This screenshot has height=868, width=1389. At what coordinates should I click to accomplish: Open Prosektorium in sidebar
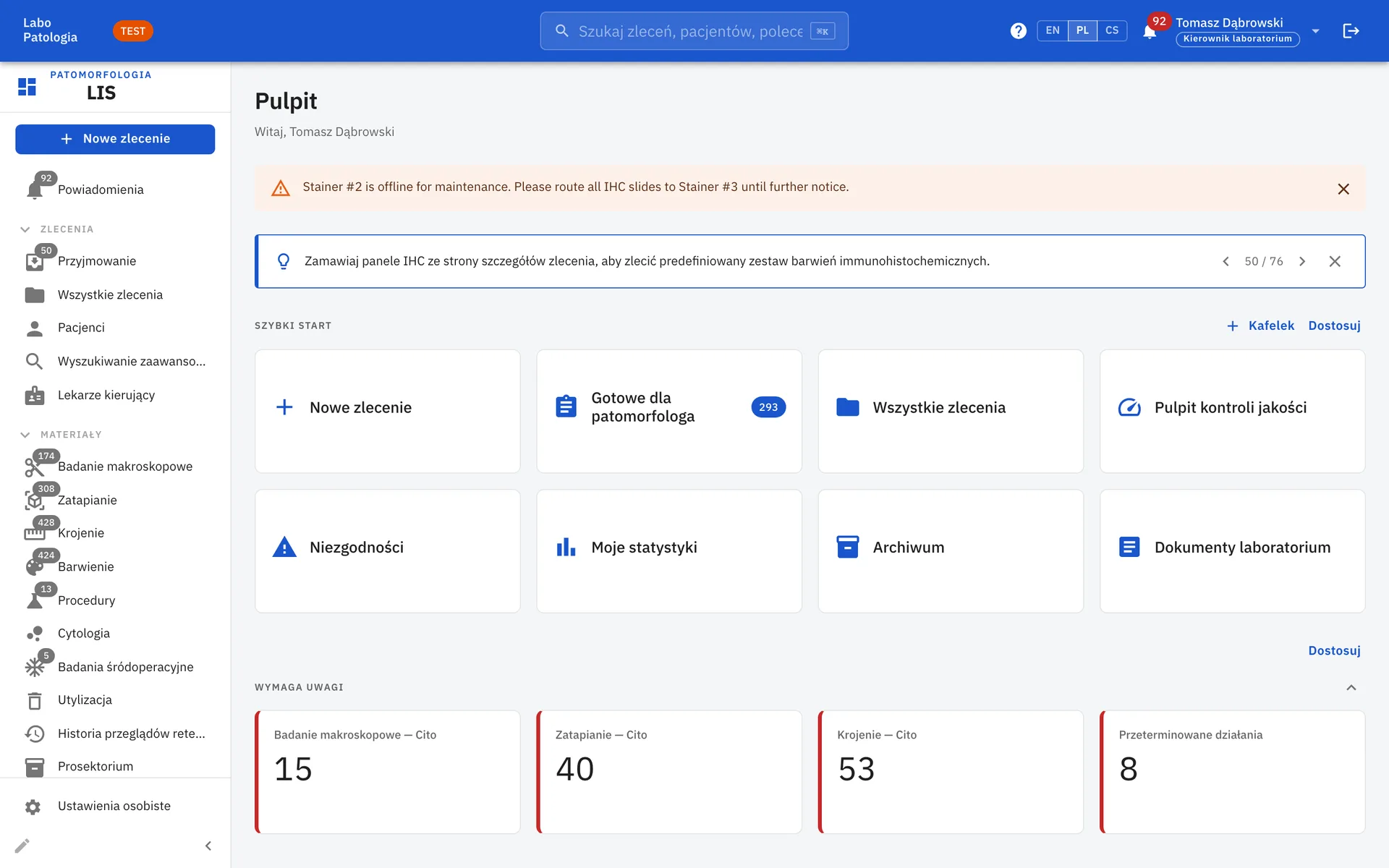click(x=116, y=766)
